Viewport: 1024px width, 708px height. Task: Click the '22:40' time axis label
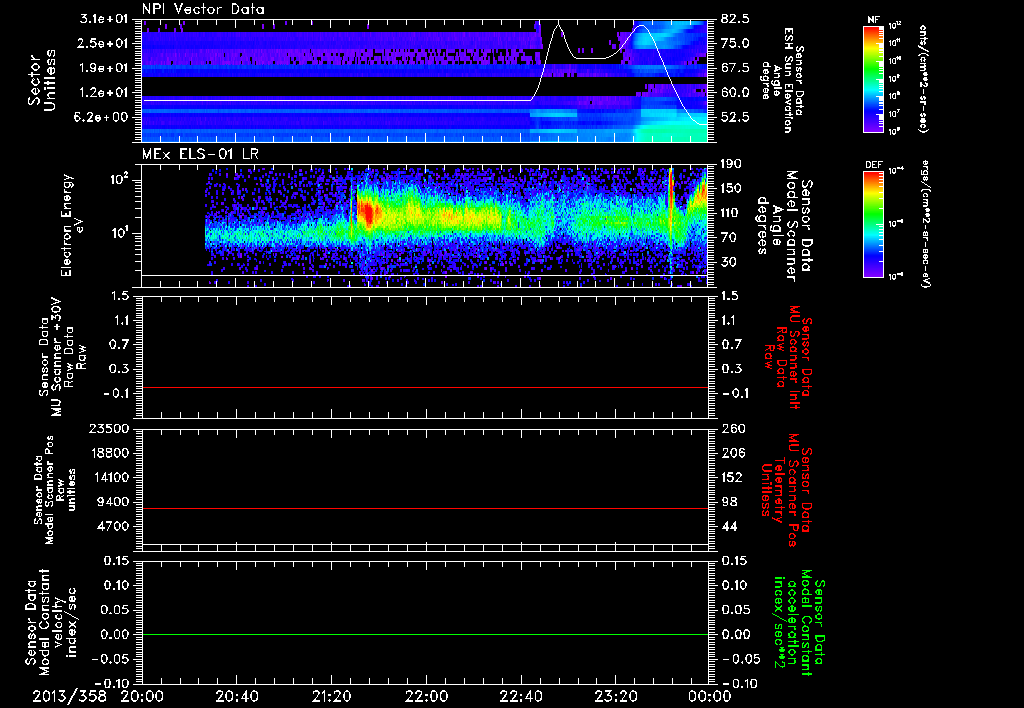[520, 696]
